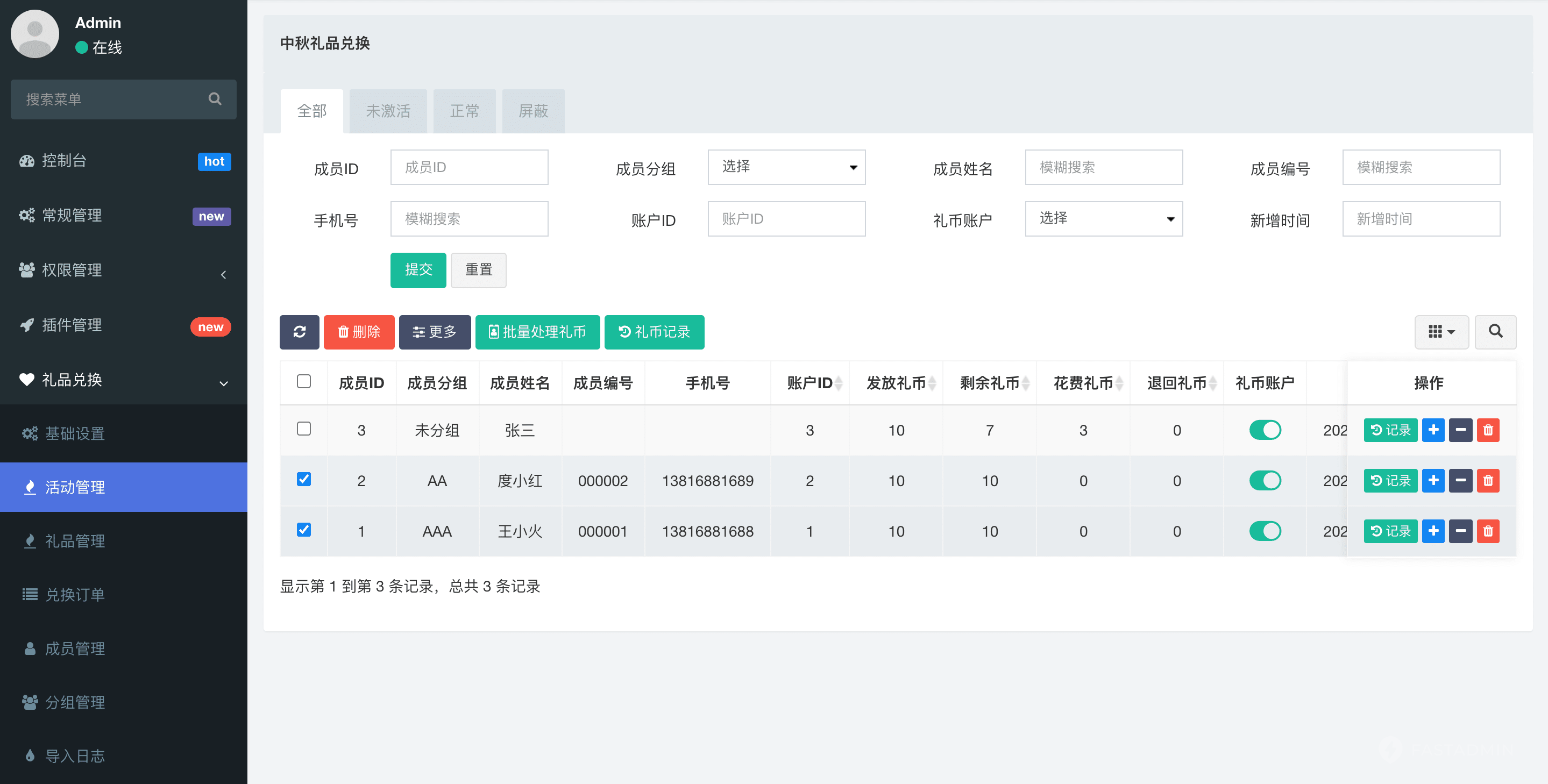Click the 记录 history button for 张三
Viewport: 1548px width, 784px height.
(x=1390, y=430)
